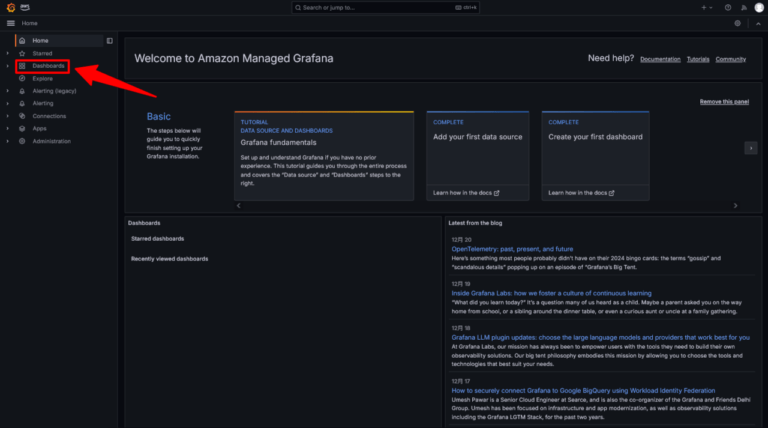
Task: Click Remove this panel
Action: [724, 102]
